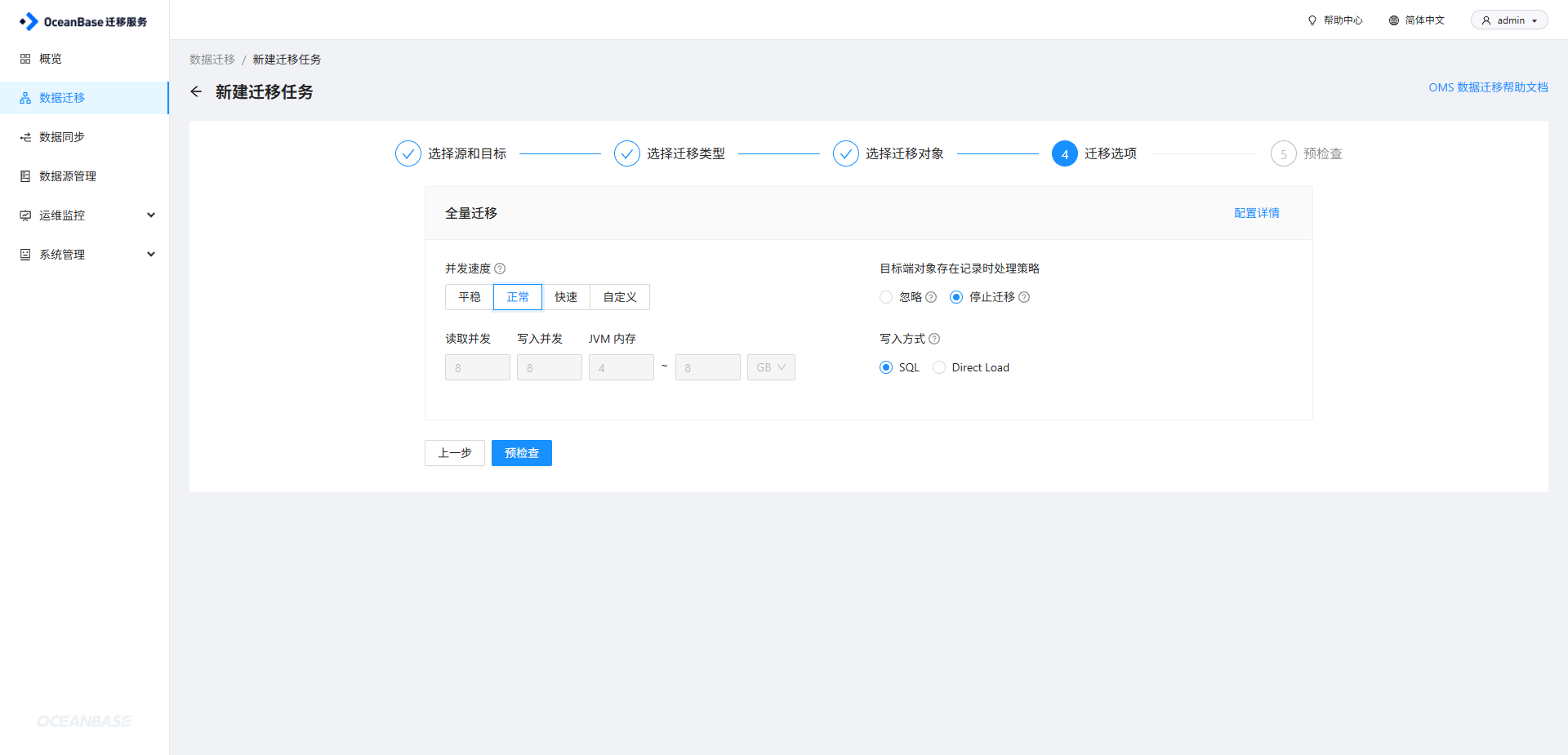Go back with 上一步 button
Screen dimensions: 1568x755
(x=455, y=453)
